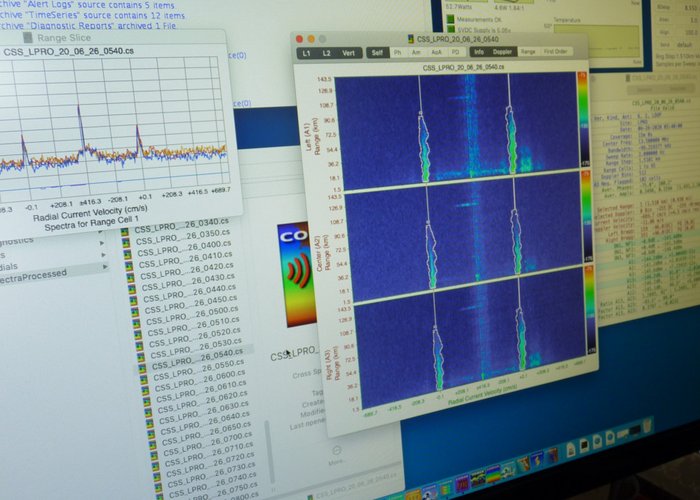The height and width of the screenshot is (500, 700).
Task: Select file CSS_LPRO_...26_0430.cs
Action: pos(188,282)
